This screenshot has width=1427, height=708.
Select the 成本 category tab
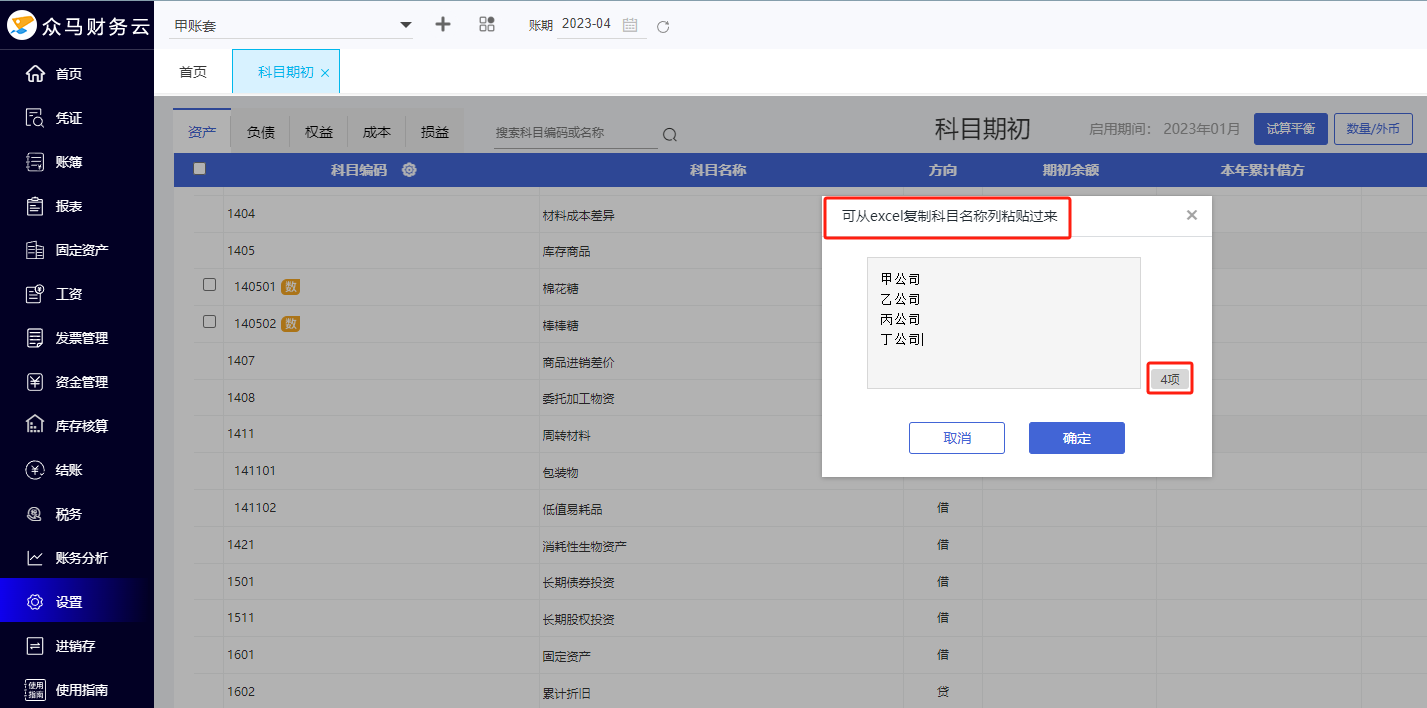377,132
